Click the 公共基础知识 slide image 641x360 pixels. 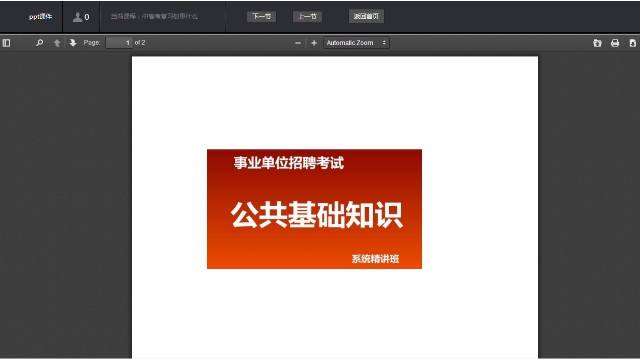click(314, 209)
